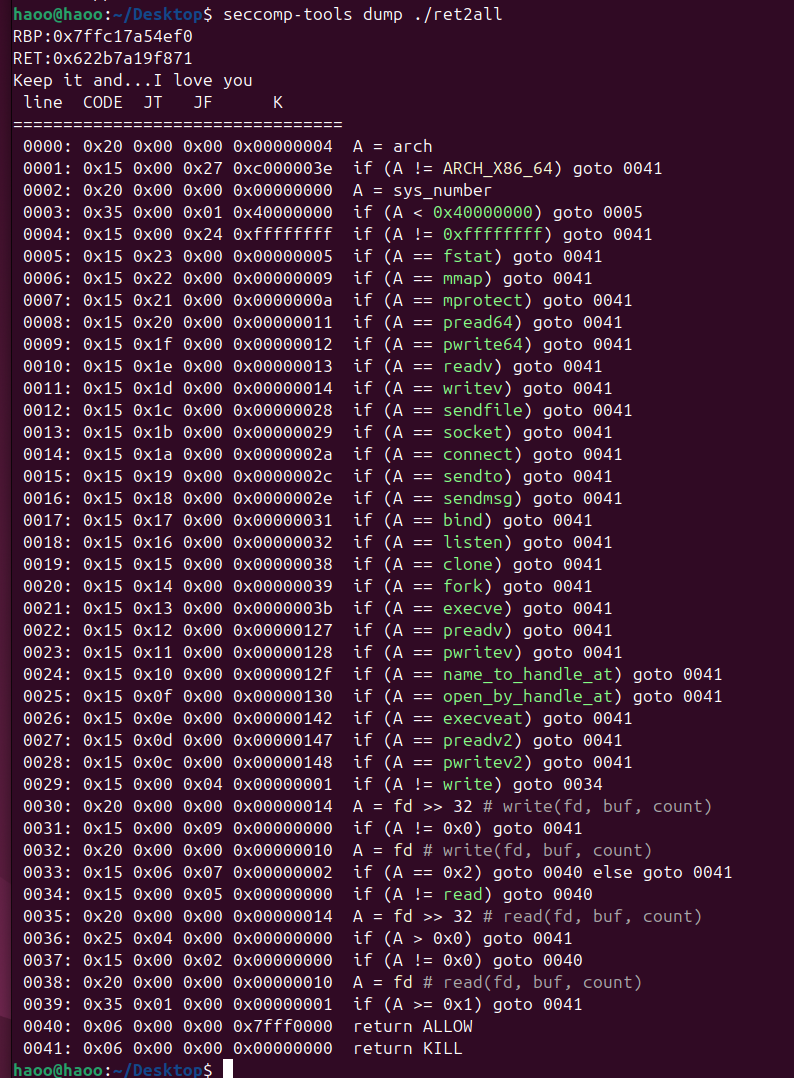Click "A = sys_number" on line 0002
The image size is (794, 1078).
click(x=423, y=190)
